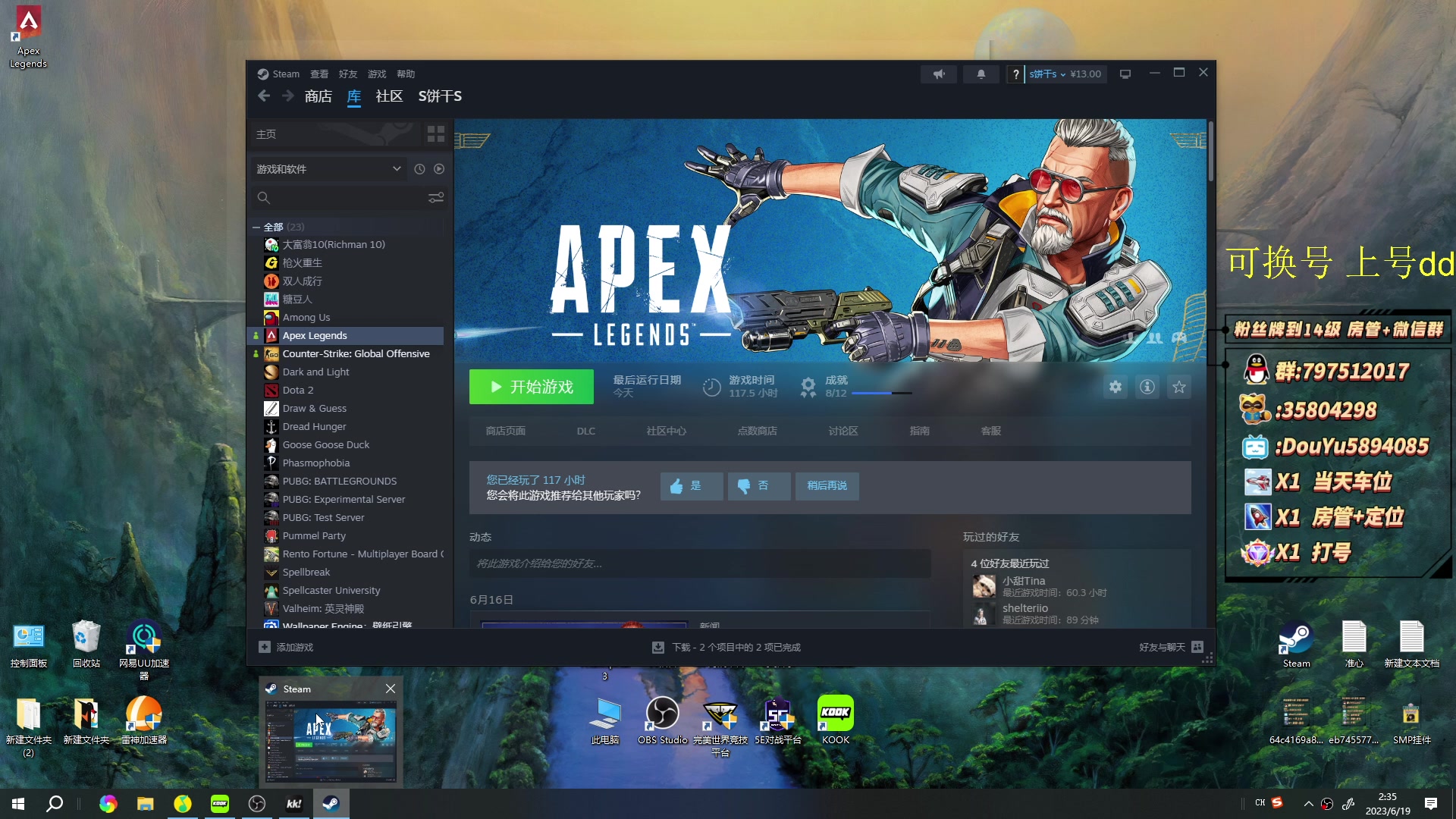1456x819 pixels.
Task: Open Apex Legends manage gear icon
Action: (1116, 387)
